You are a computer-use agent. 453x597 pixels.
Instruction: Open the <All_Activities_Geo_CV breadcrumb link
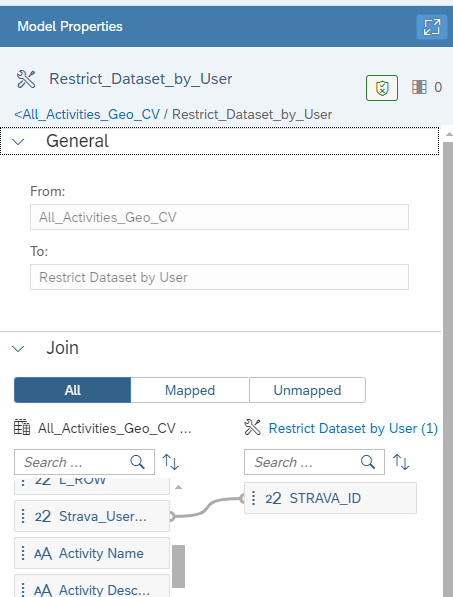pos(87,115)
